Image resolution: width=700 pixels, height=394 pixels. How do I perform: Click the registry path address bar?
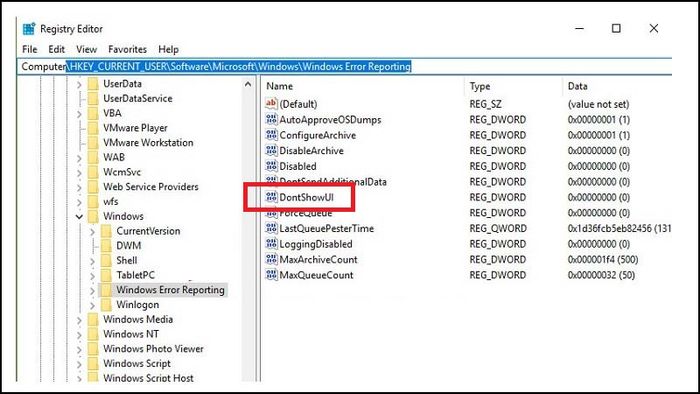click(345, 66)
